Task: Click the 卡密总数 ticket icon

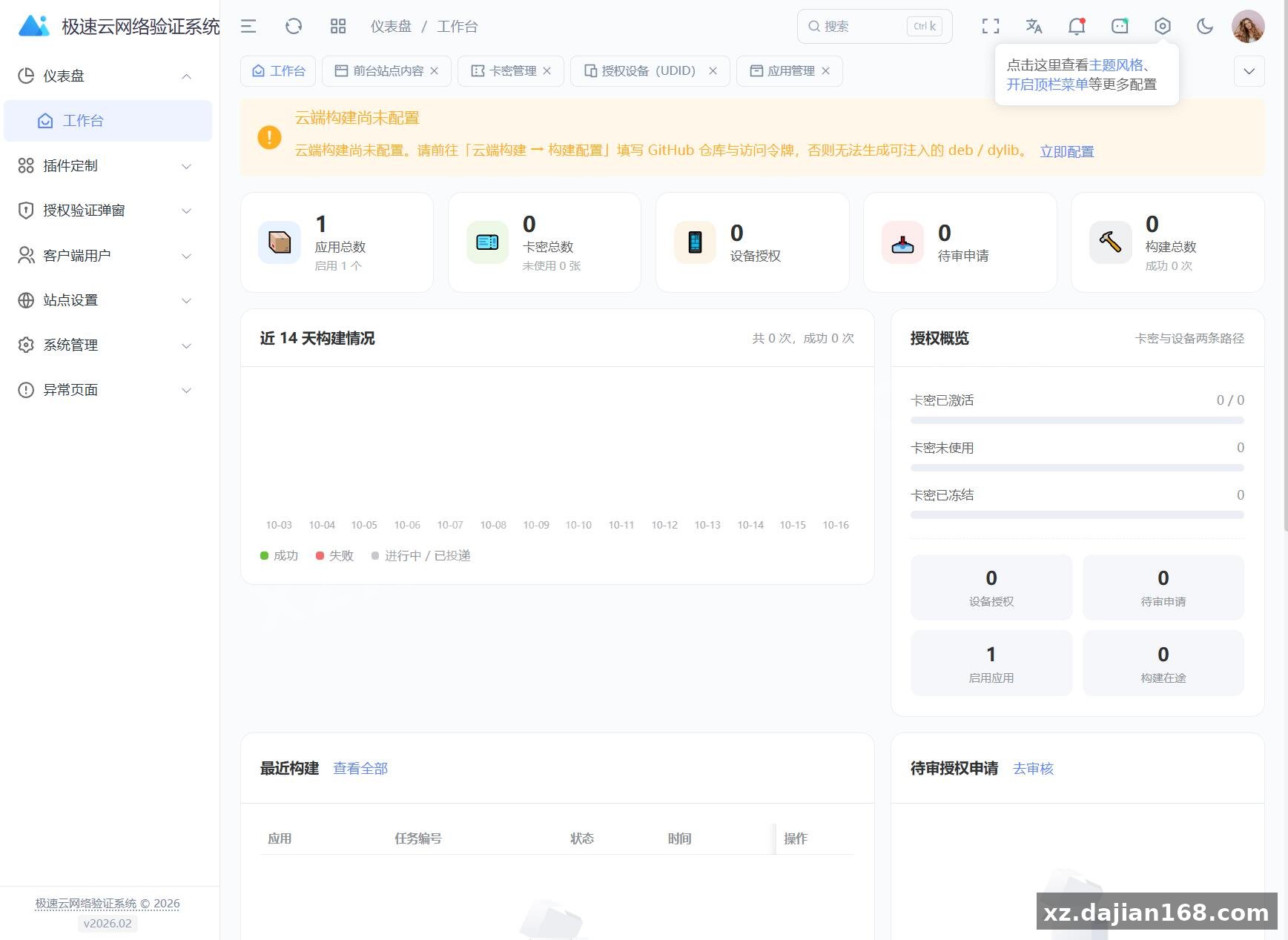Action: point(487,242)
